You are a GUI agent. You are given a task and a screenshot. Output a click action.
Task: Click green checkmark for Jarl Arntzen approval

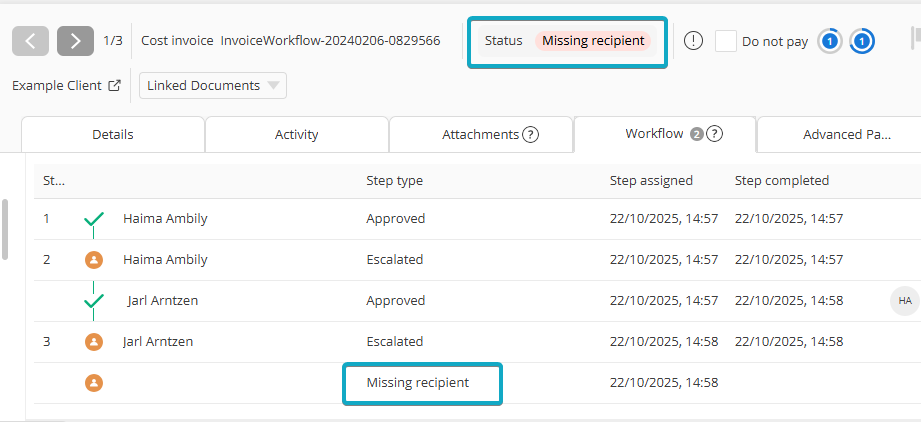pos(94,301)
